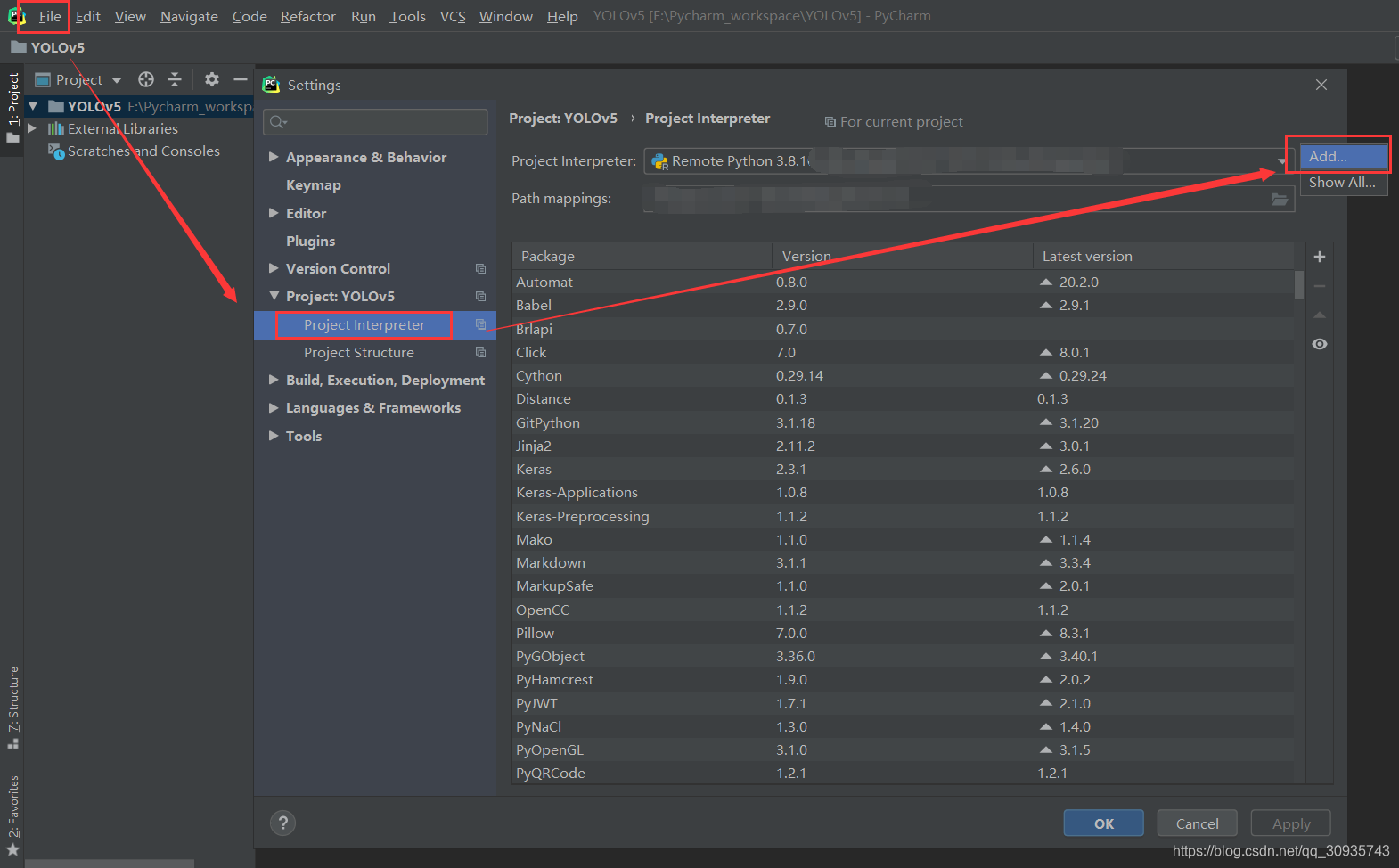Choose Show All... interpreters option
The height and width of the screenshot is (868, 1399).
pyautogui.click(x=1344, y=182)
